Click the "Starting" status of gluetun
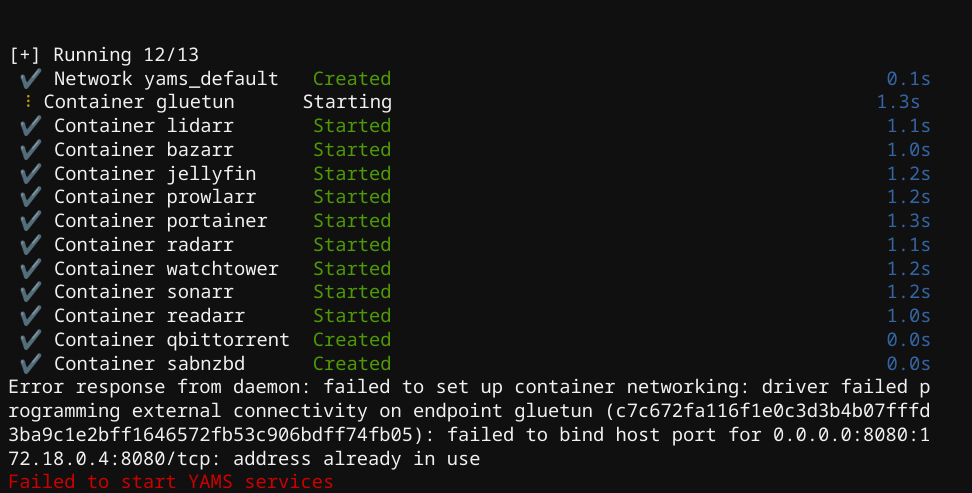972x493 pixels. click(x=347, y=102)
